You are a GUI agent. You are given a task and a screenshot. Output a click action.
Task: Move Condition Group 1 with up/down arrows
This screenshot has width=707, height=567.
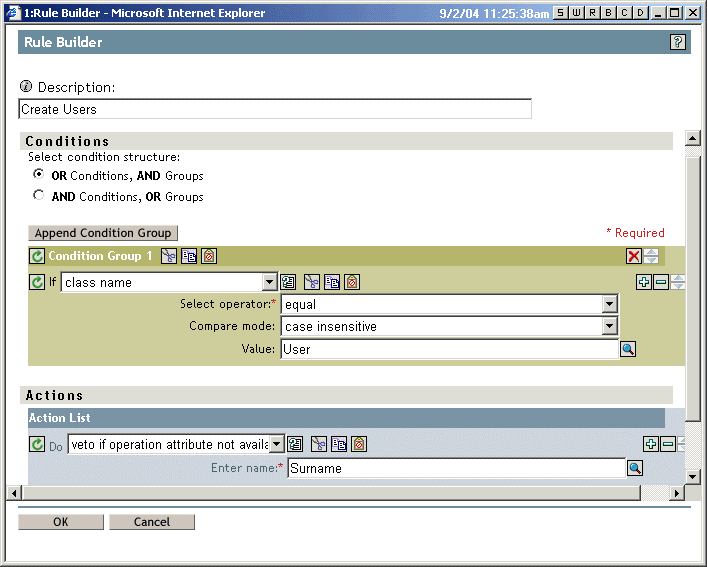pyautogui.click(x=651, y=256)
